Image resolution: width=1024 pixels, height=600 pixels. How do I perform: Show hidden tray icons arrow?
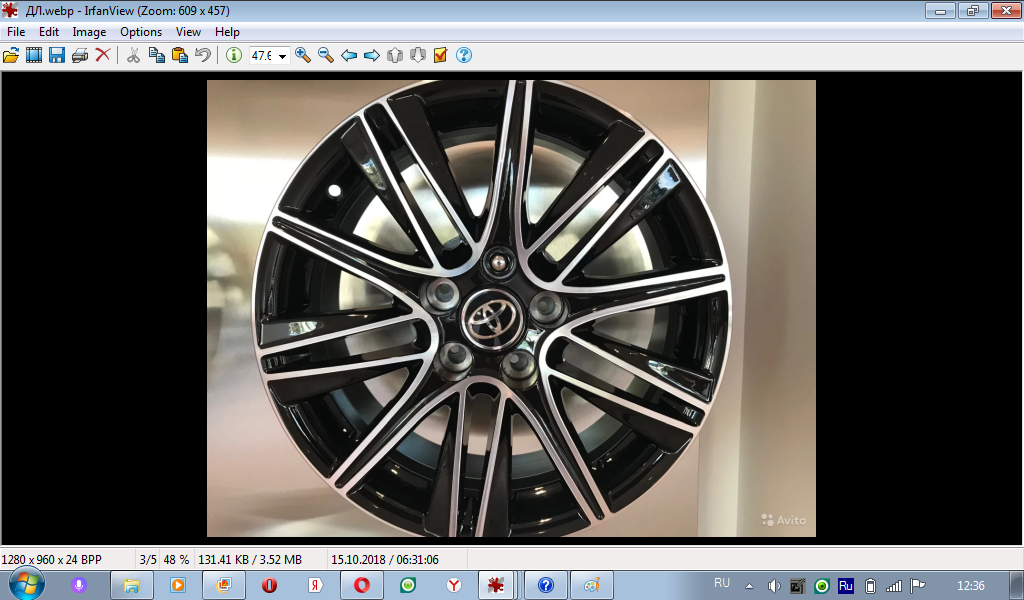click(x=749, y=586)
